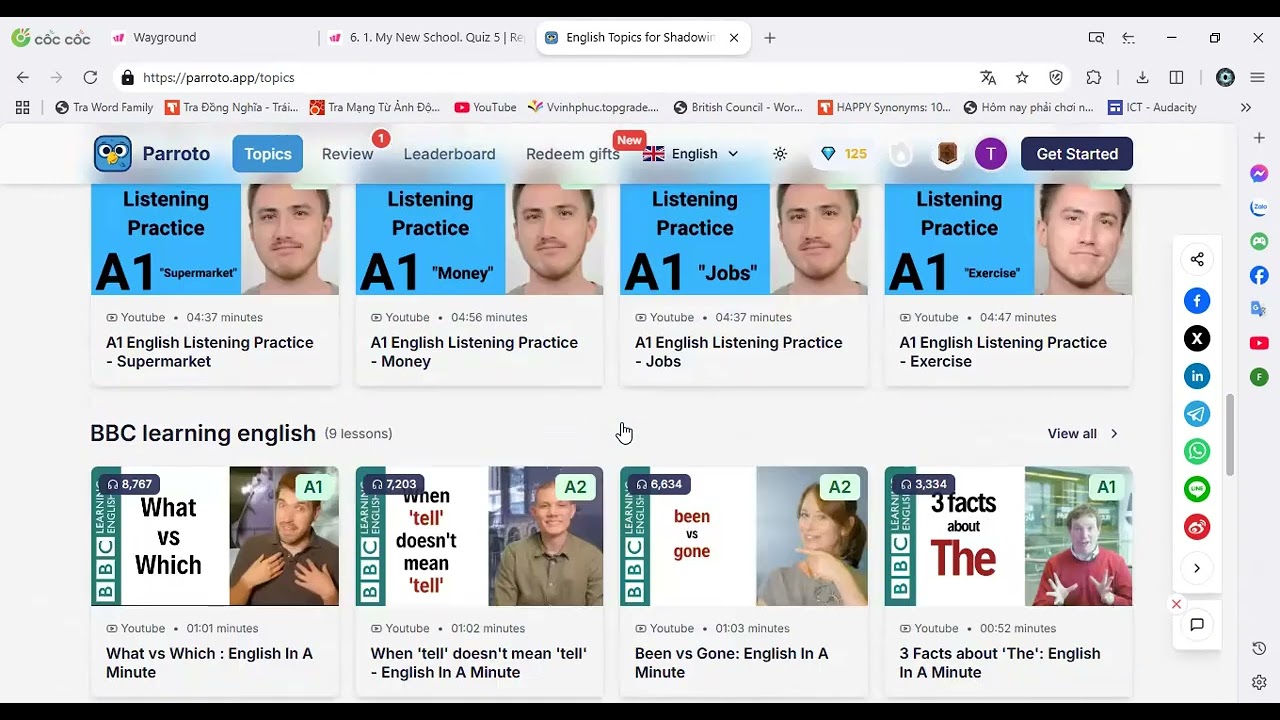Bookmark this page with the star
Image resolution: width=1280 pixels, height=720 pixels.
point(1022,78)
